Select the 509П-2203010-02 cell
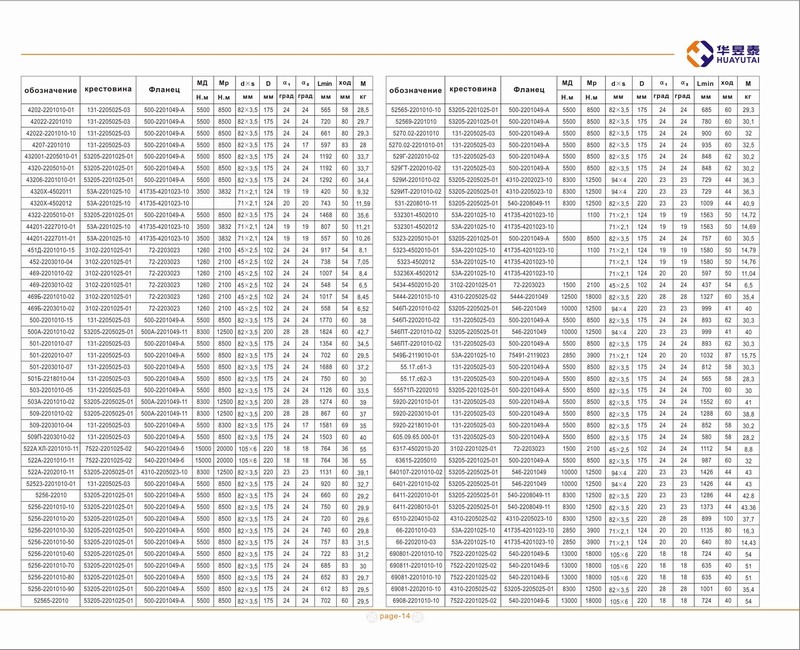This screenshot has width=800, height=650. 51,437
